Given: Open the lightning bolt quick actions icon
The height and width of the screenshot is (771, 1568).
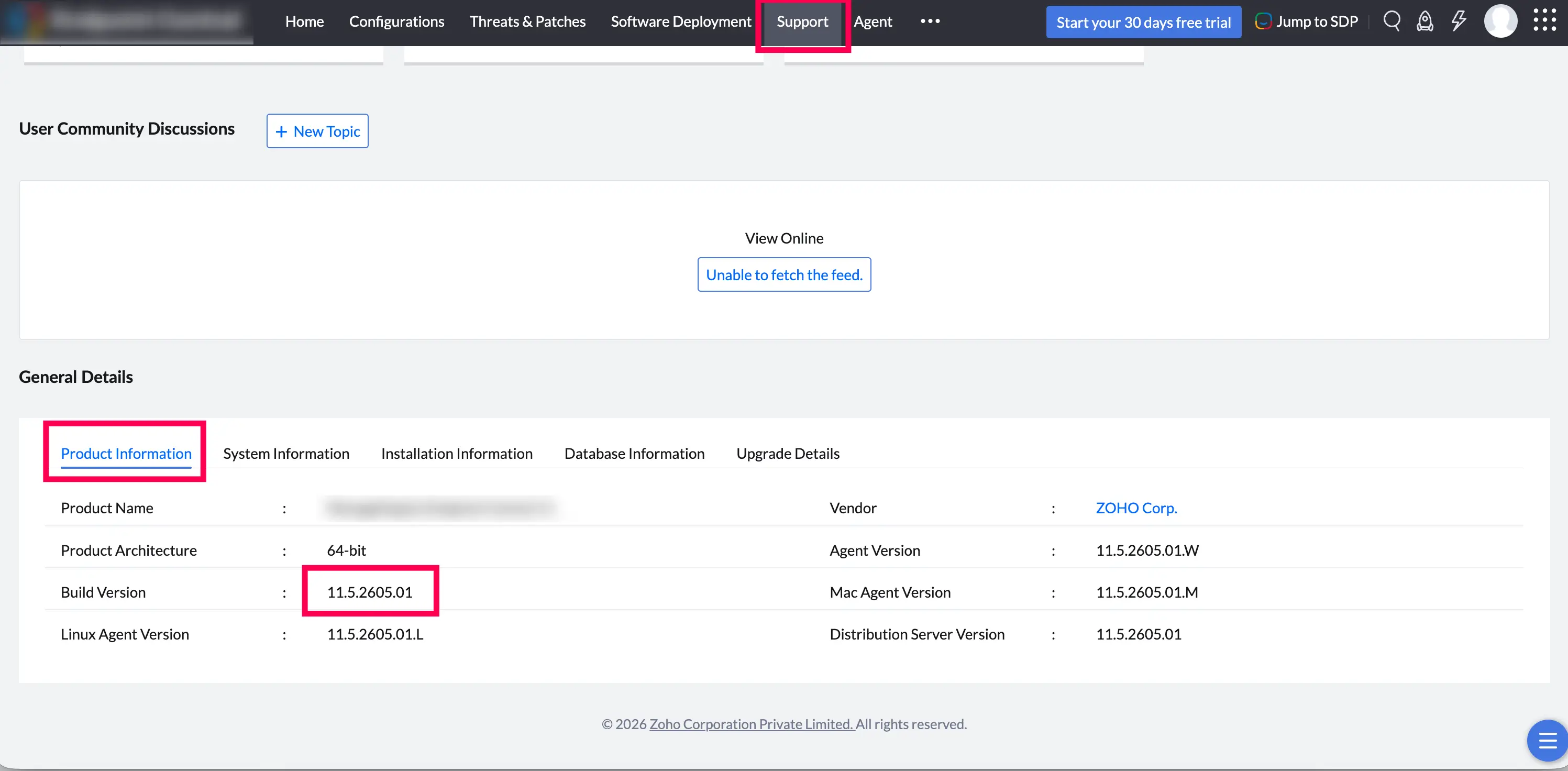Looking at the screenshot, I should [1459, 21].
